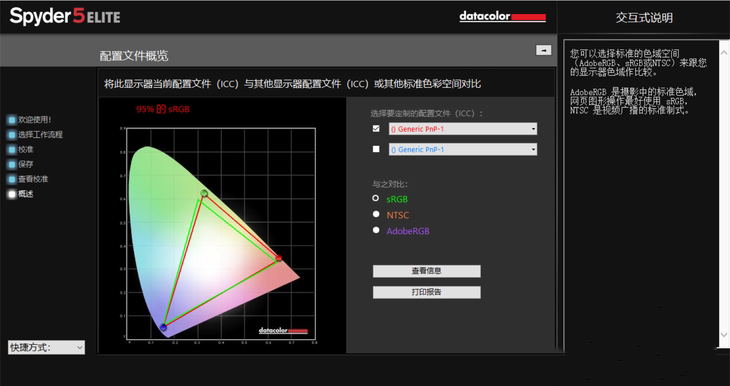Enable the second Generic PnP-1 profile checkbox
Screen dimensions: 730x386
pos(376,149)
